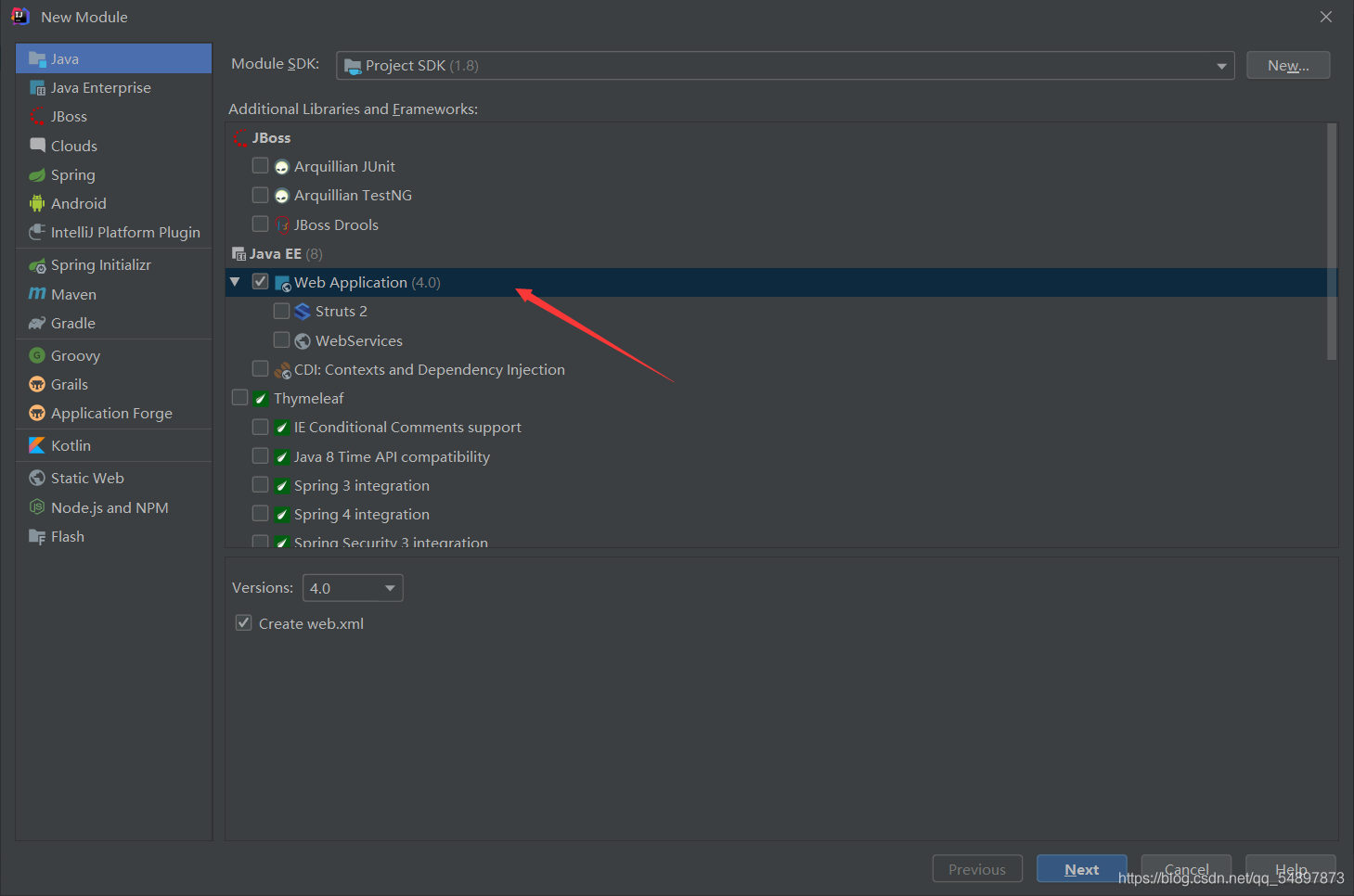This screenshot has width=1354, height=896.
Task: Select the Java module type icon
Action: [37, 58]
